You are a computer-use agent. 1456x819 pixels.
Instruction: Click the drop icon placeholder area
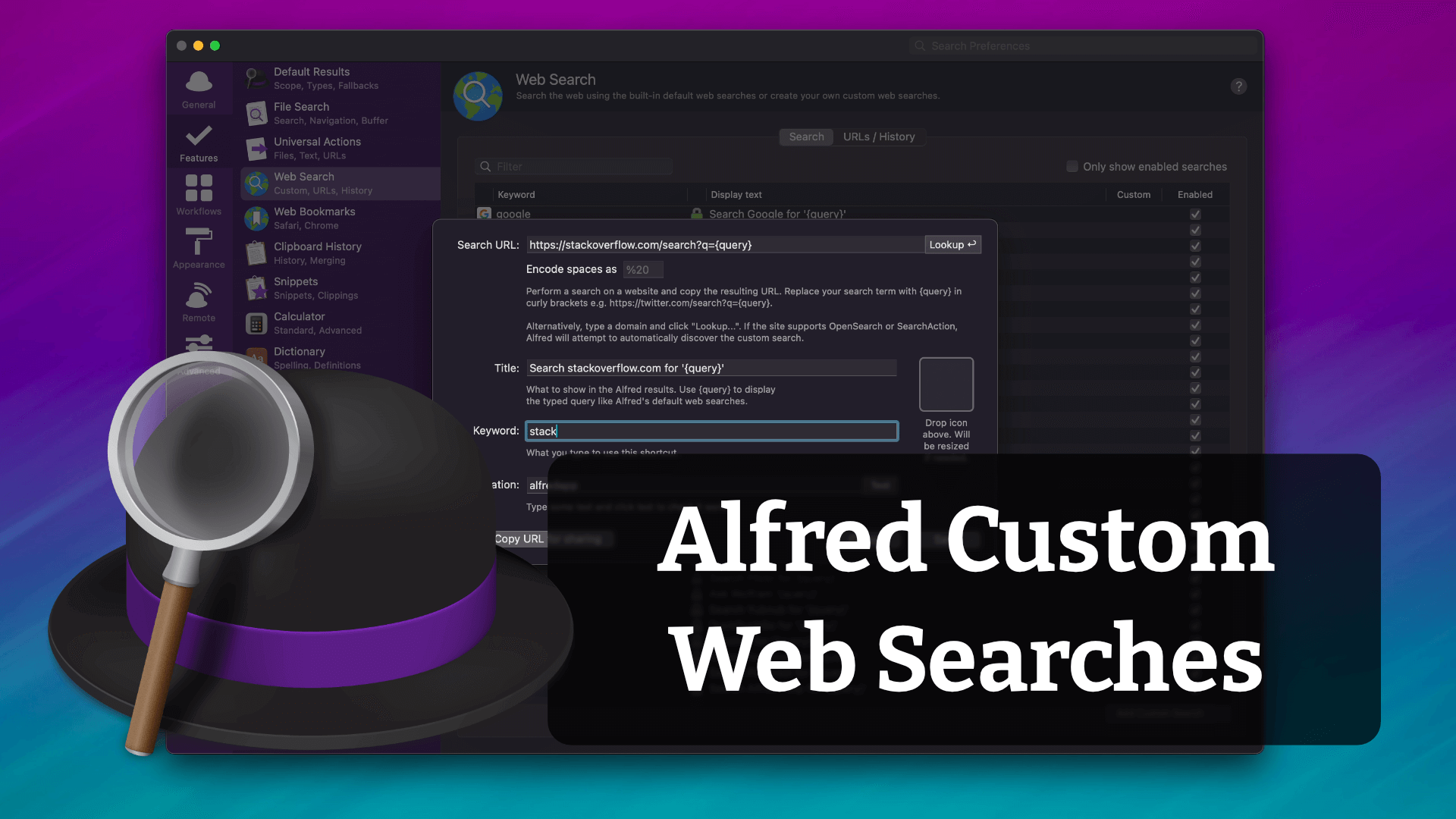point(945,384)
